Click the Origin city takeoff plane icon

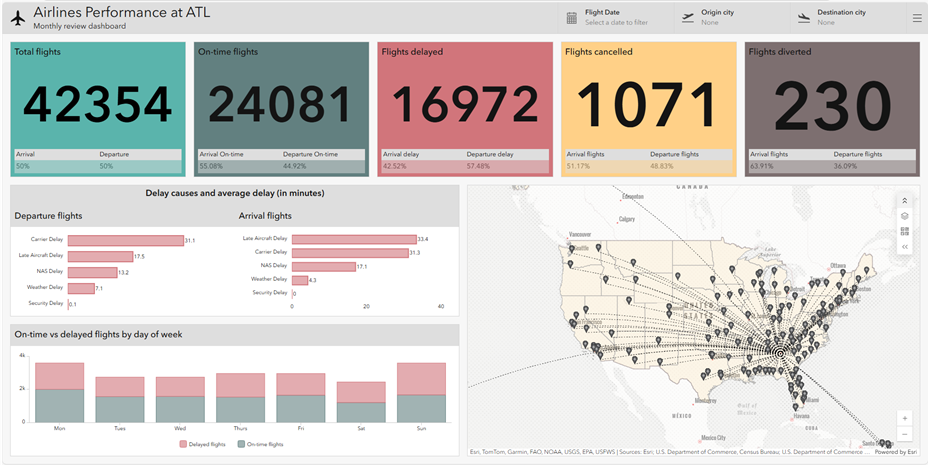[687, 18]
